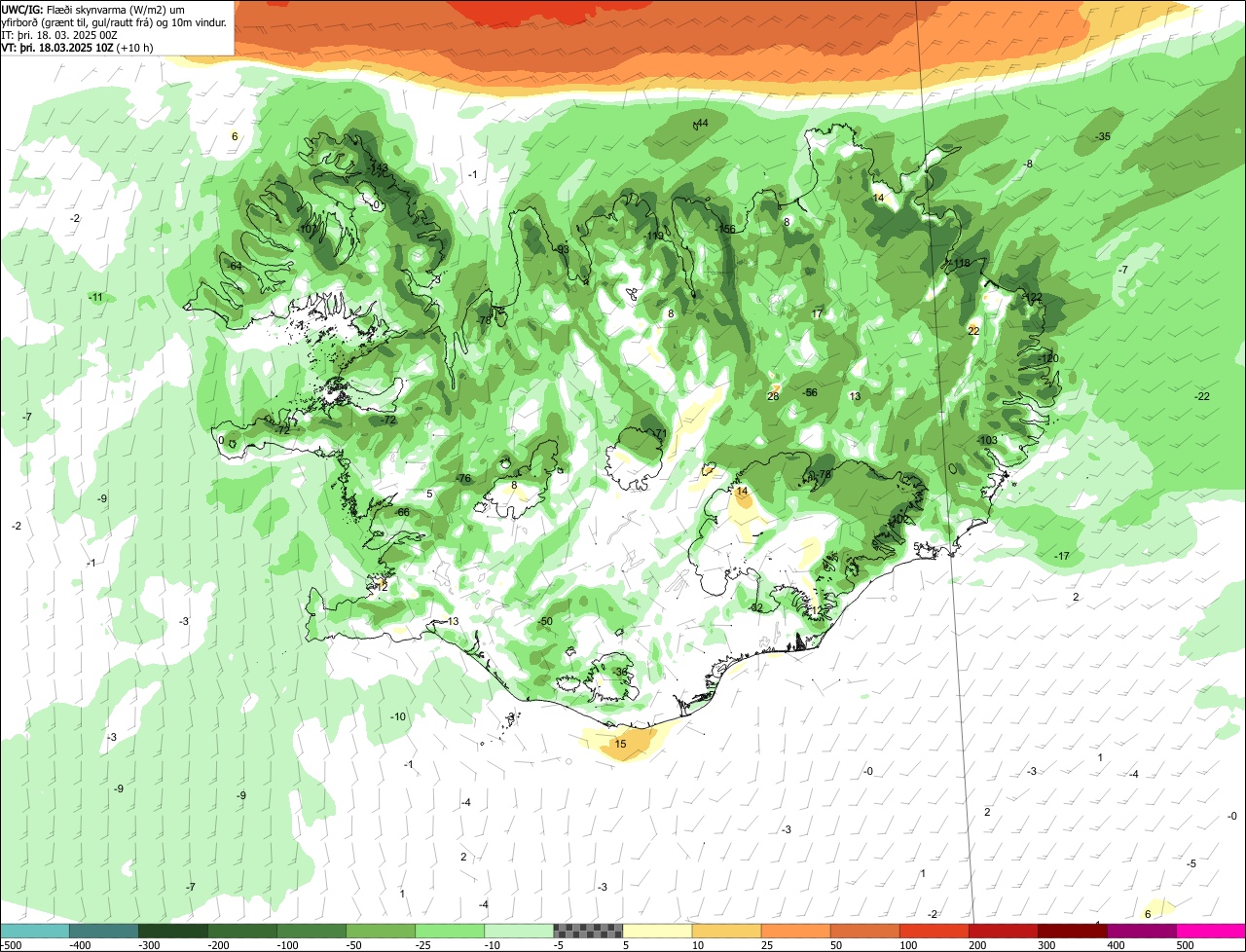1246x952 pixels.
Task: Click the map value '-10' southwest of Reykjanes
Action: coord(398,716)
